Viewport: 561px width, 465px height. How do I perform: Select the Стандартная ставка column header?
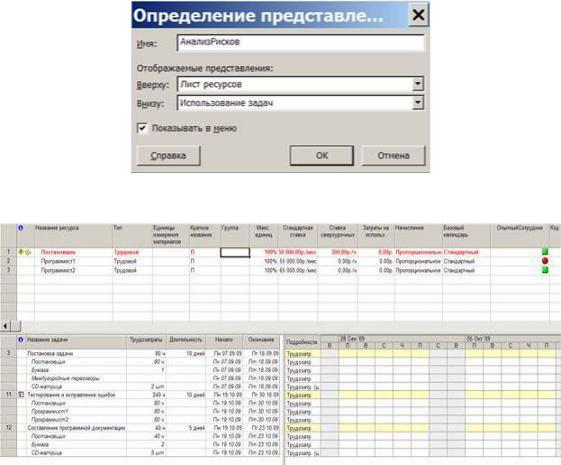pos(298,236)
